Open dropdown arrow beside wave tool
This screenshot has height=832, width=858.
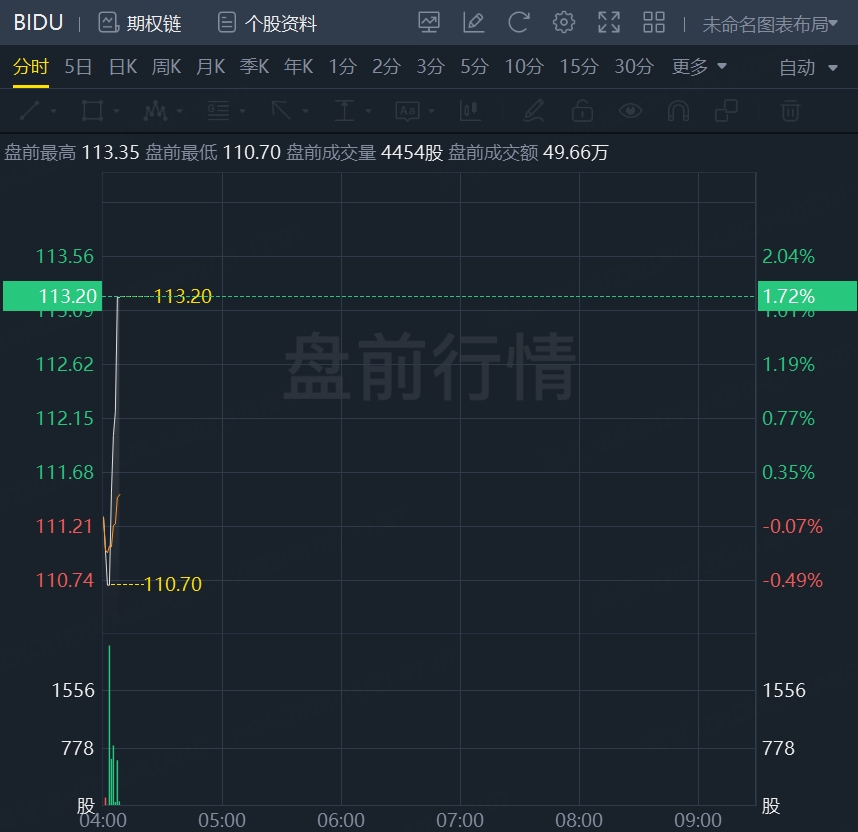click(x=179, y=111)
